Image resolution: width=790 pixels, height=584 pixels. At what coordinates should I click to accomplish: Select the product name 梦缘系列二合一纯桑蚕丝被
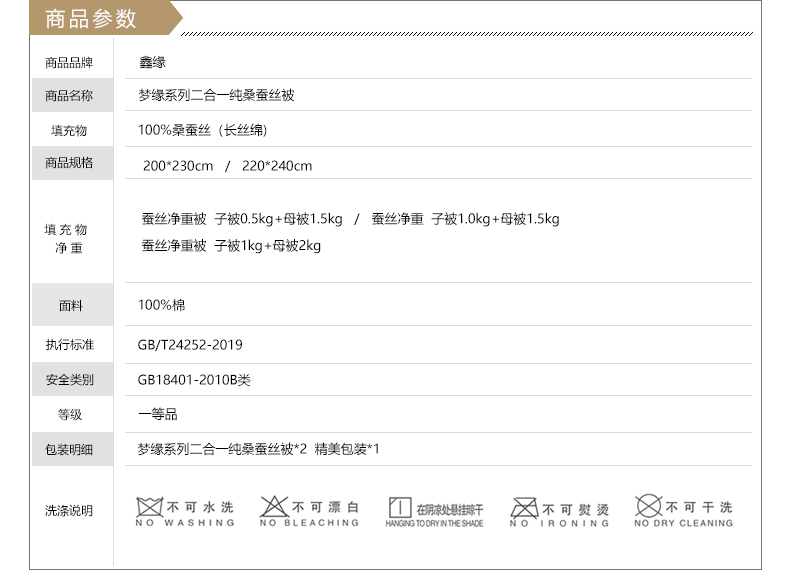click(216, 96)
